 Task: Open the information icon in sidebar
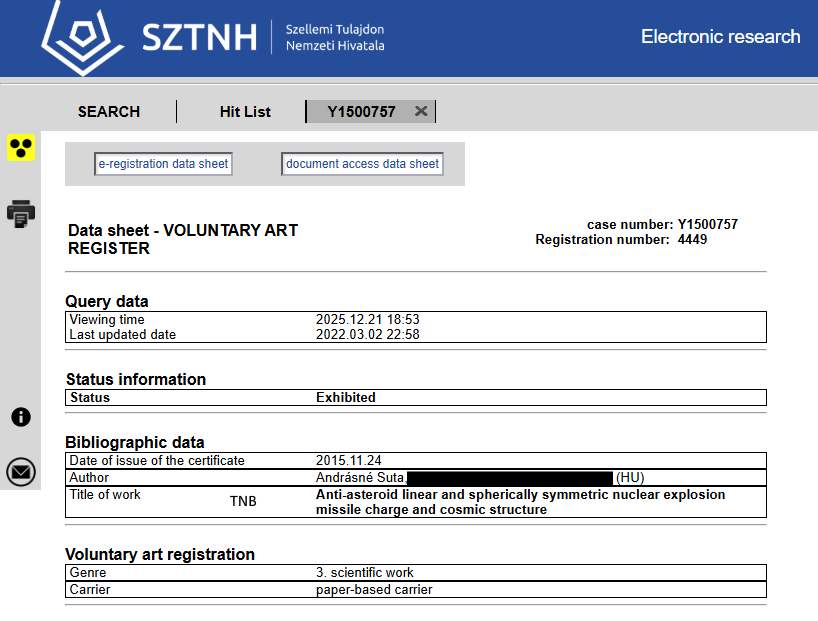[x=21, y=417]
